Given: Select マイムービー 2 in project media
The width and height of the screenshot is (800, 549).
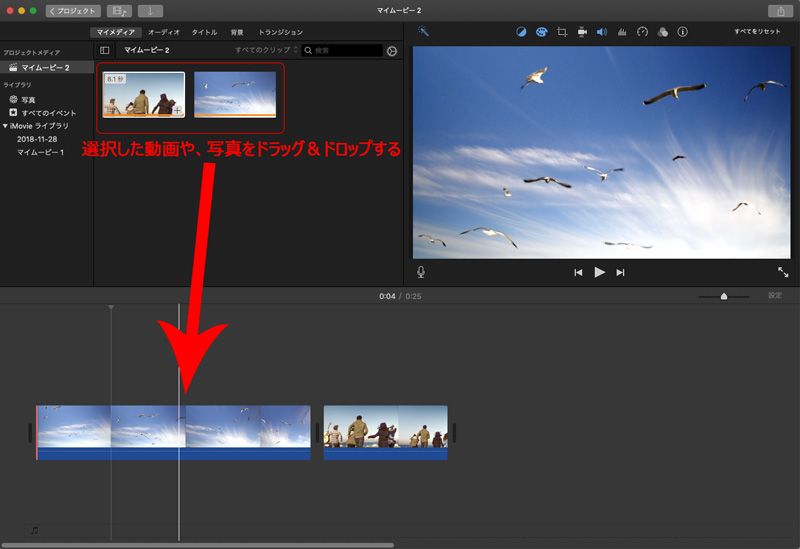Looking at the screenshot, I should [x=47, y=67].
